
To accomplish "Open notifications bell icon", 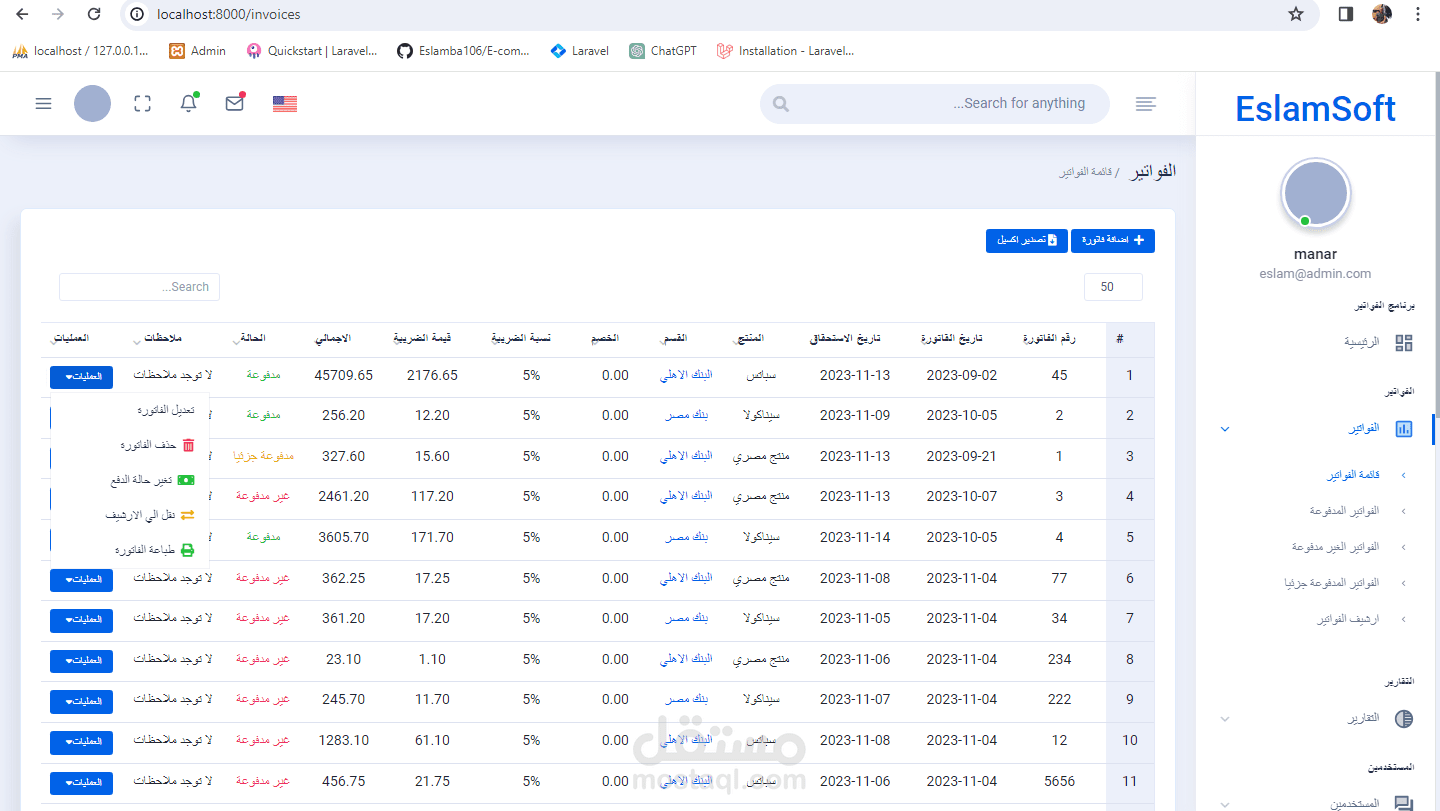I will 188,103.
